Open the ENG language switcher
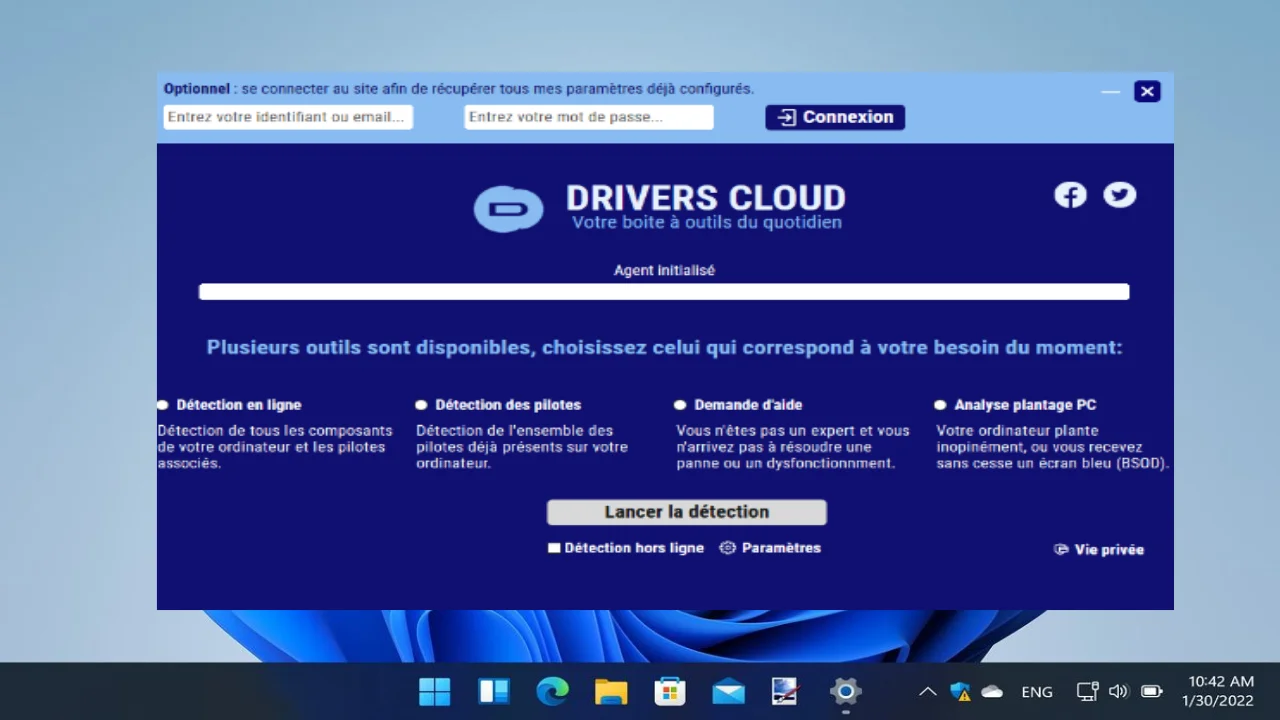Viewport: 1280px width, 720px height. 1037,691
